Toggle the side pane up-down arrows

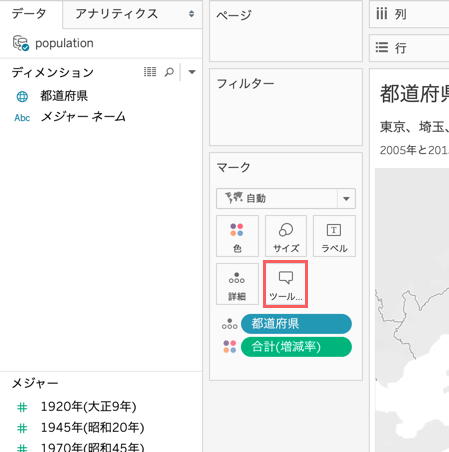tap(191, 14)
